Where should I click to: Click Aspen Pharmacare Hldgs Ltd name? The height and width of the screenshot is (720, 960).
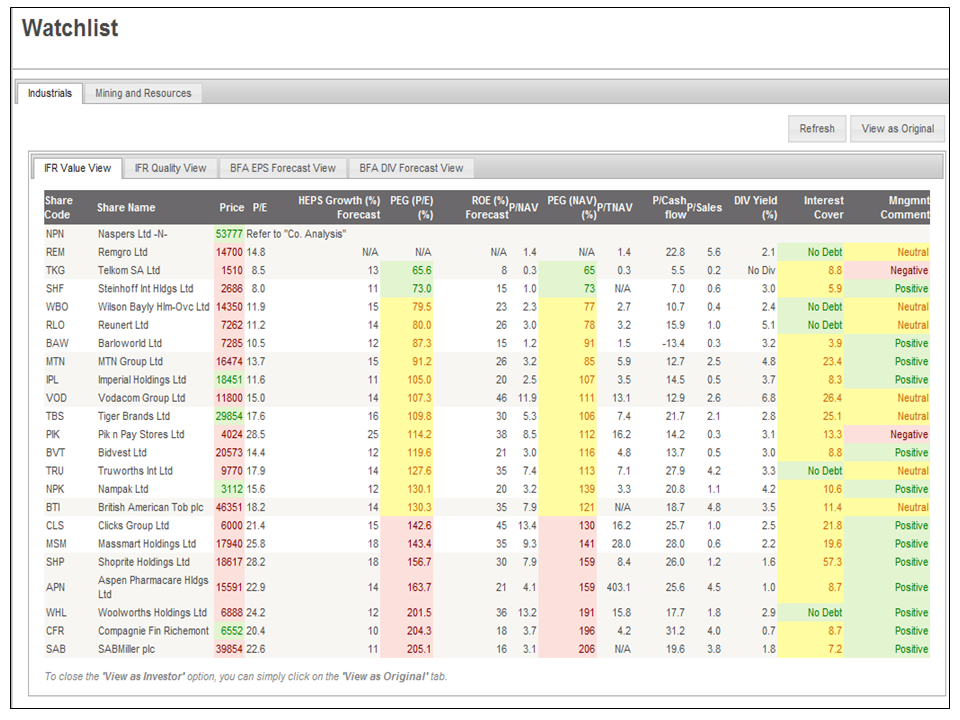[x=152, y=587]
